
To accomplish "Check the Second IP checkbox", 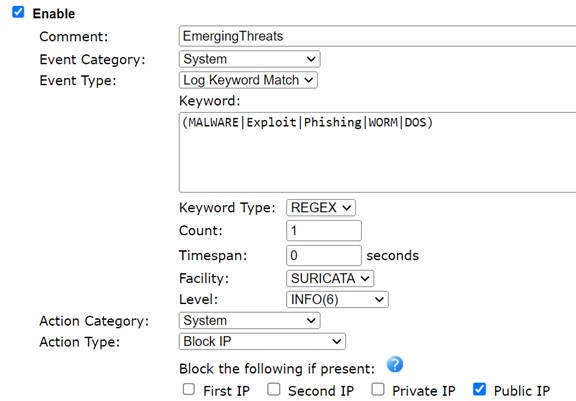I will tap(274, 389).
